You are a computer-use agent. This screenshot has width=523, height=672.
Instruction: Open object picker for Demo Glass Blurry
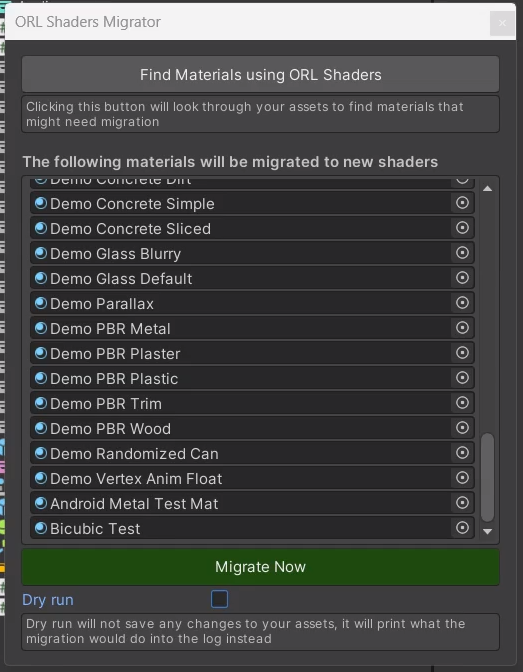click(x=462, y=252)
